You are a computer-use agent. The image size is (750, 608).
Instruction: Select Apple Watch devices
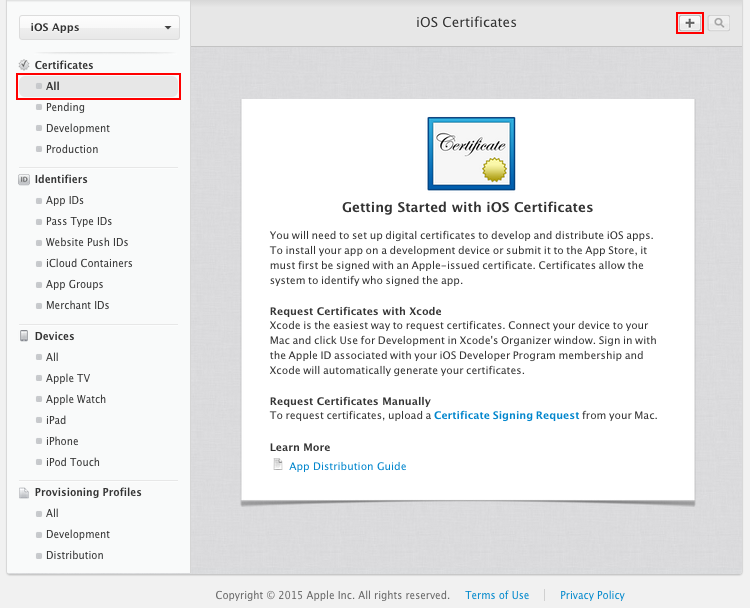(x=76, y=399)
